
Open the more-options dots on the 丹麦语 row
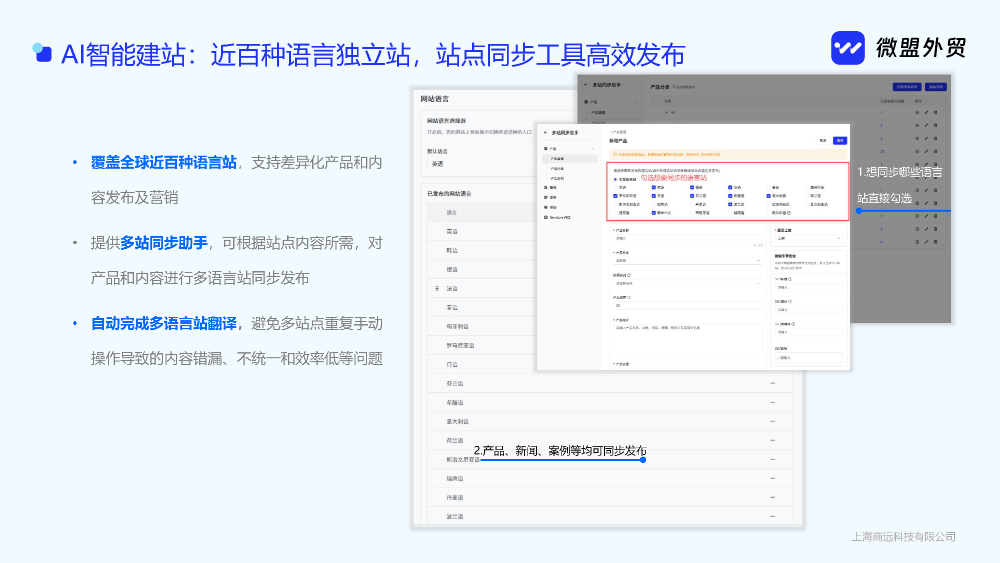(772, 497)
